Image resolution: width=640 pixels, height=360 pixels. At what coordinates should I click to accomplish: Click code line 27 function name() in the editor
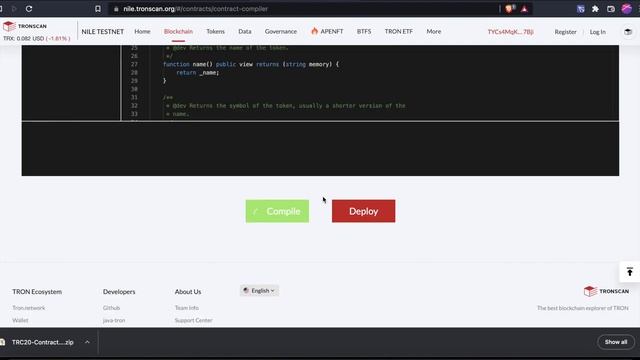click(x=251, y=64)
